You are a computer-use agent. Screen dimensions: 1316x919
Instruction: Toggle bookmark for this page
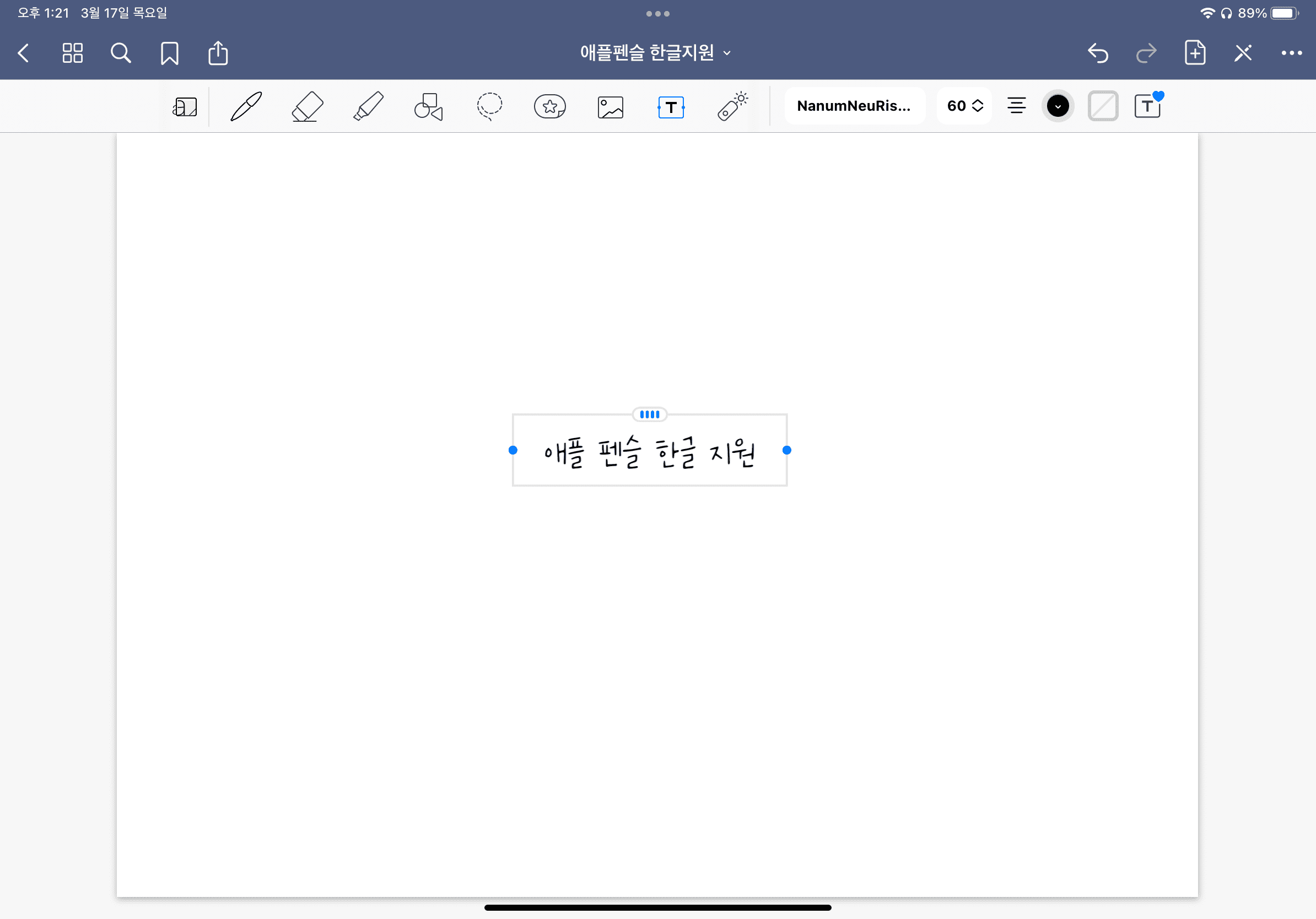coord(170,53)
